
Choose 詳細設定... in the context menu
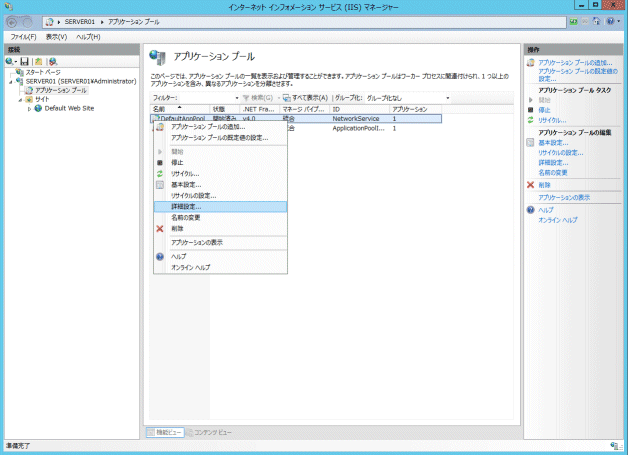tap(220, 207)
